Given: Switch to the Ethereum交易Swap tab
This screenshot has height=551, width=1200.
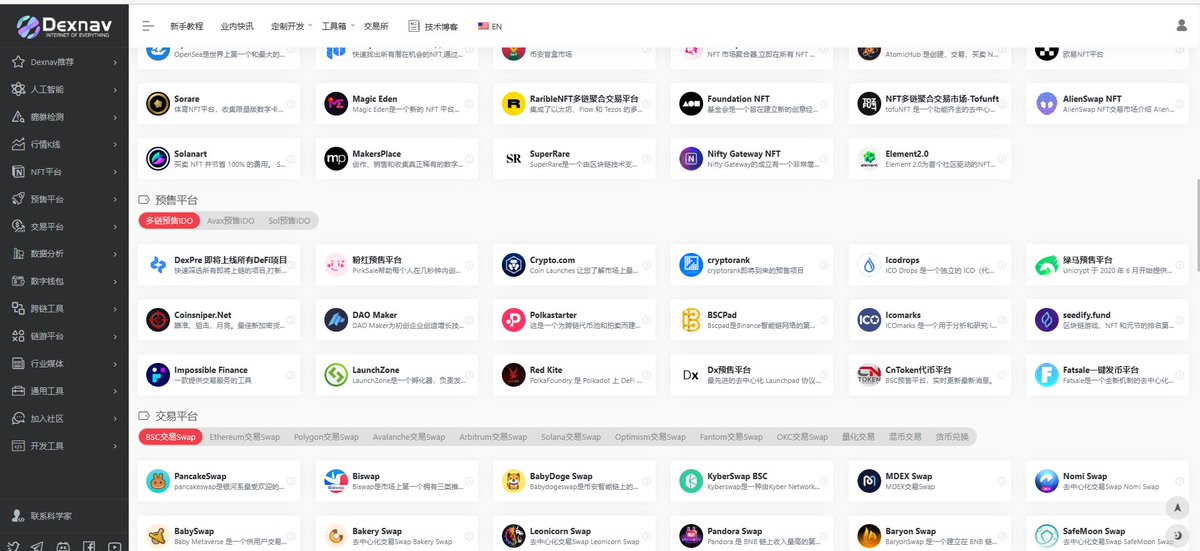Looking at the screenshot, I should pyautogui.click(x=244, y=437).
